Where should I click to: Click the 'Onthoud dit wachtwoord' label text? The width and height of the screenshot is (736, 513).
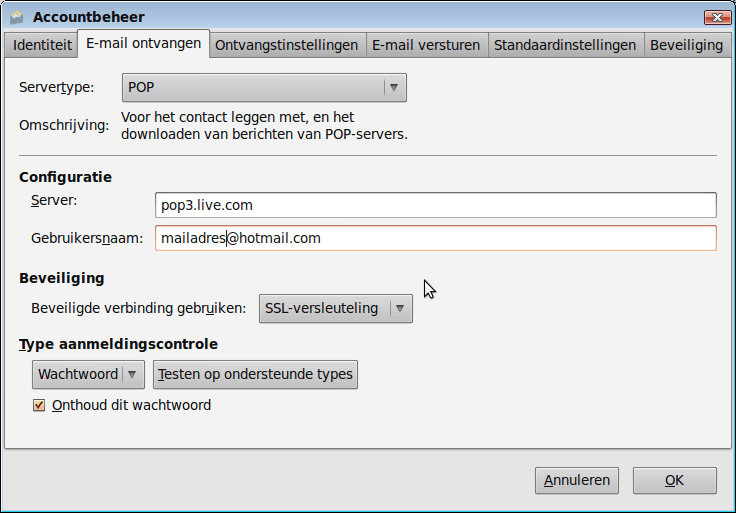click(131, 405)
